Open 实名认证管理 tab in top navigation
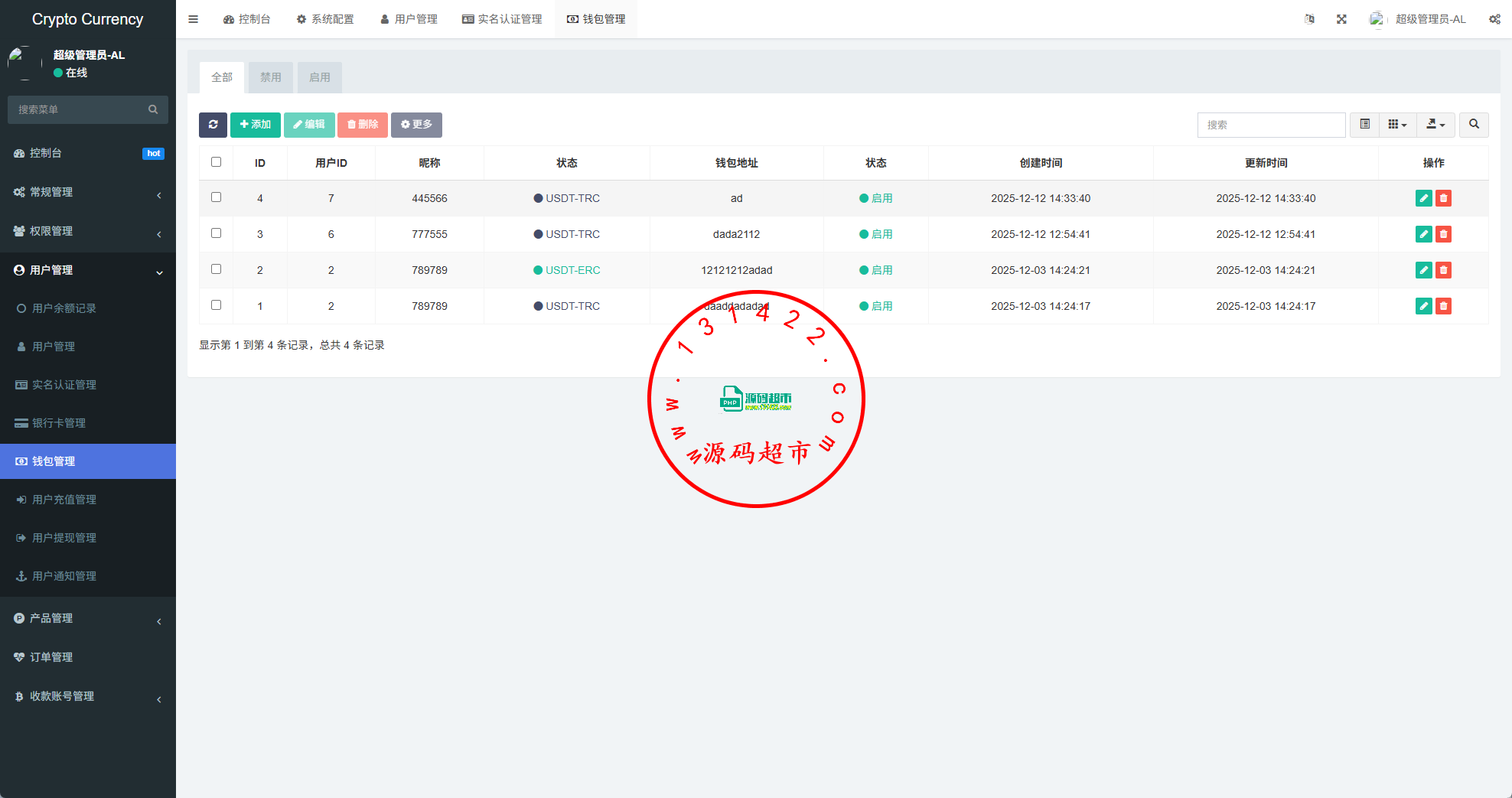This screenshot has width=1512, height=798. pyautogui.click(x=502, y=19)
